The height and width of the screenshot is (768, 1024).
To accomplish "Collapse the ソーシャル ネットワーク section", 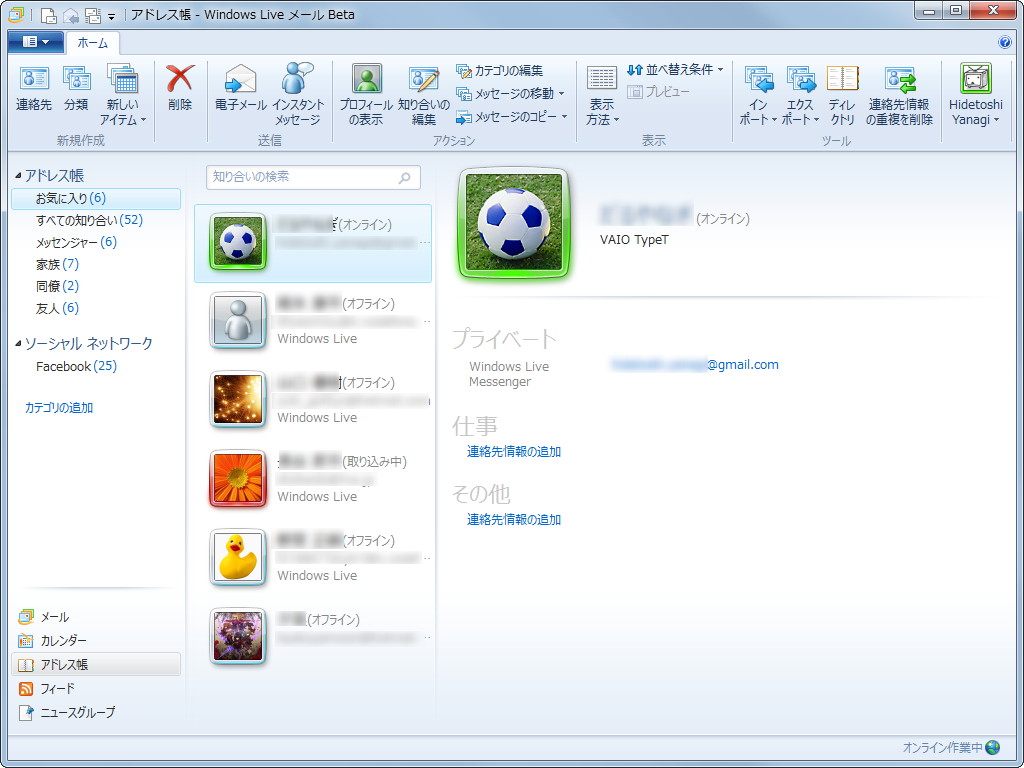I will pyautogui.click(x=18, y=344).
